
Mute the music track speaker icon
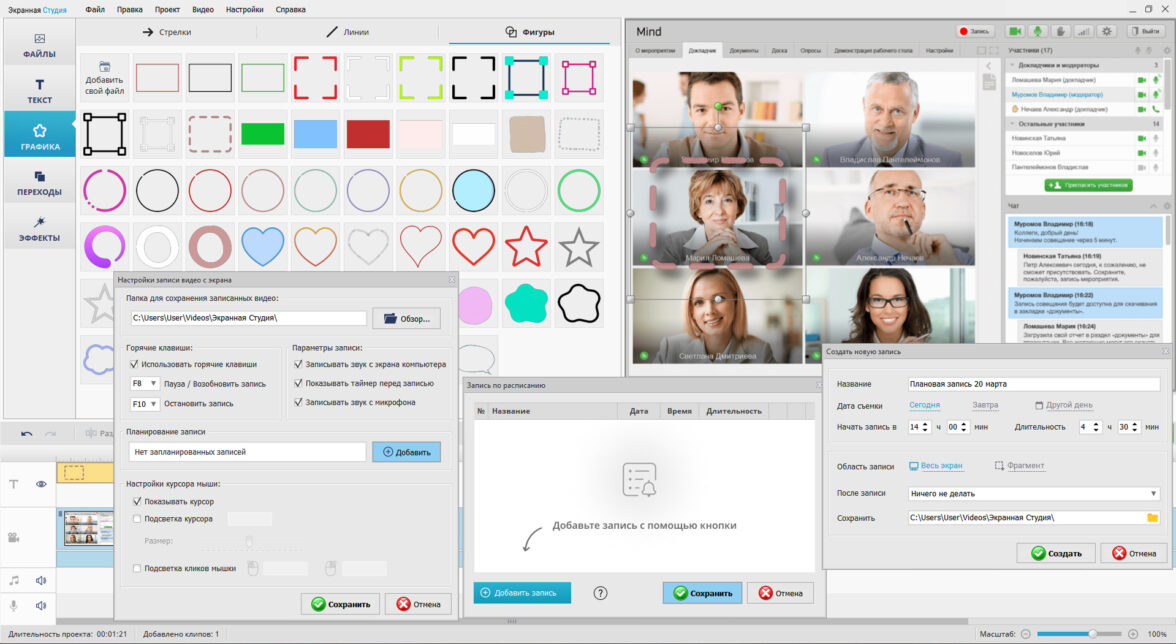click(x=41, y=580)
